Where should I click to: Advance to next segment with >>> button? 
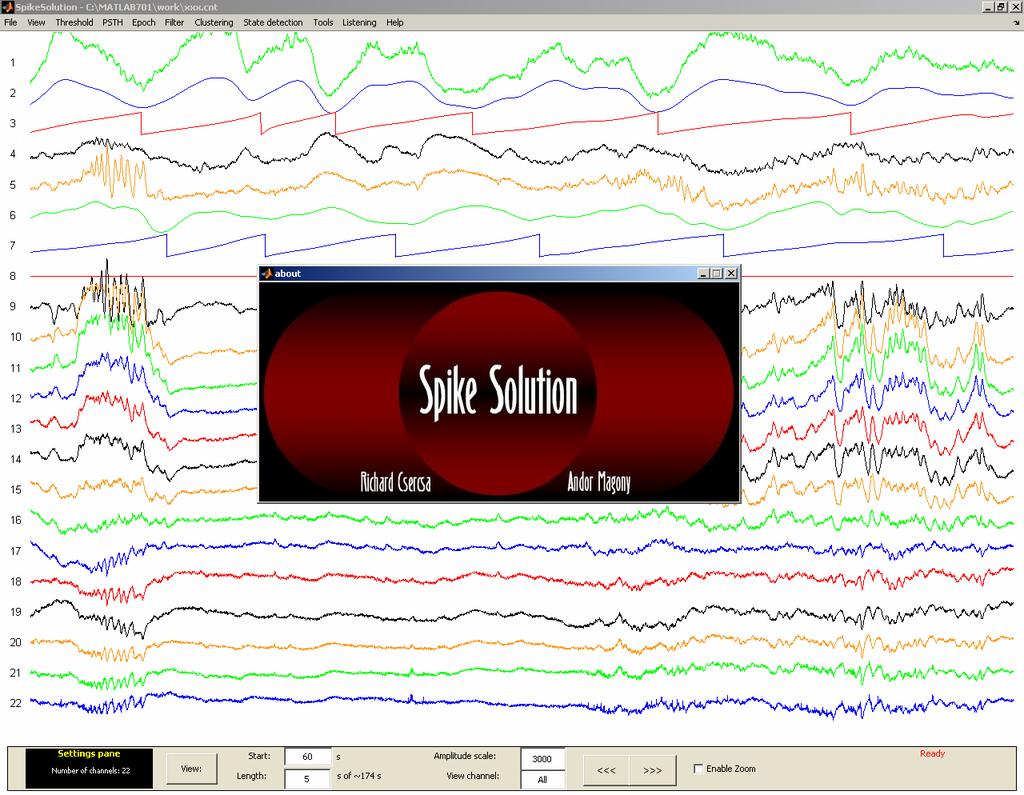click(x=652, y=770)
